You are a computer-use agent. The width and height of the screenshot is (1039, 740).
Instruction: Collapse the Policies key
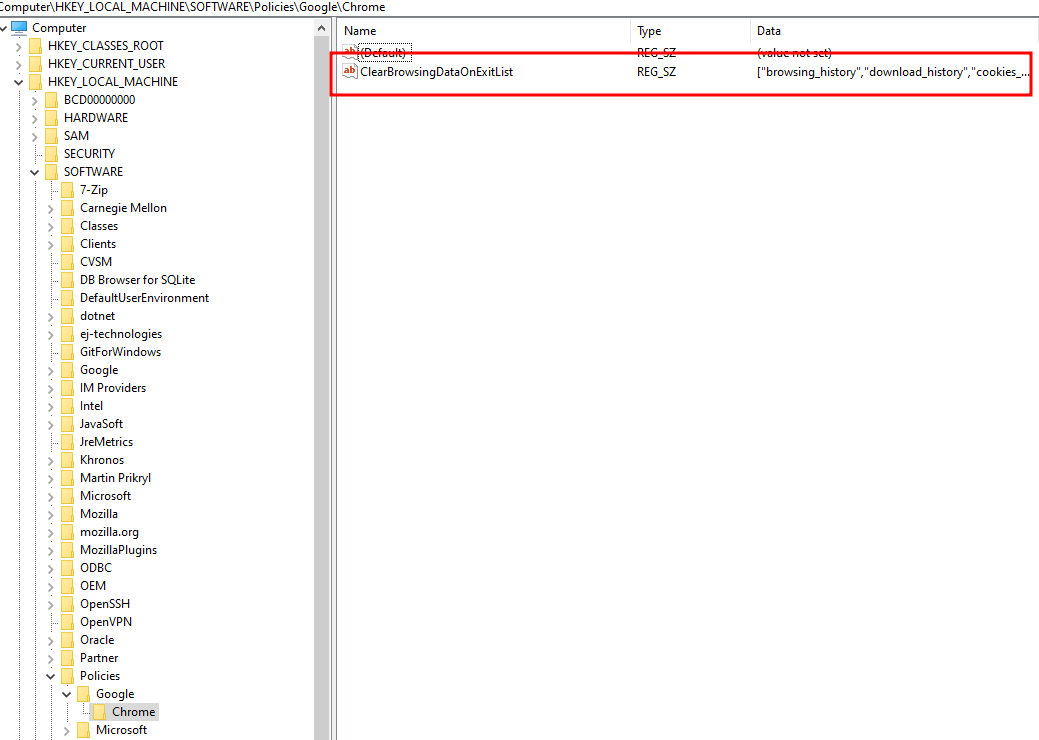click(51, 676)
